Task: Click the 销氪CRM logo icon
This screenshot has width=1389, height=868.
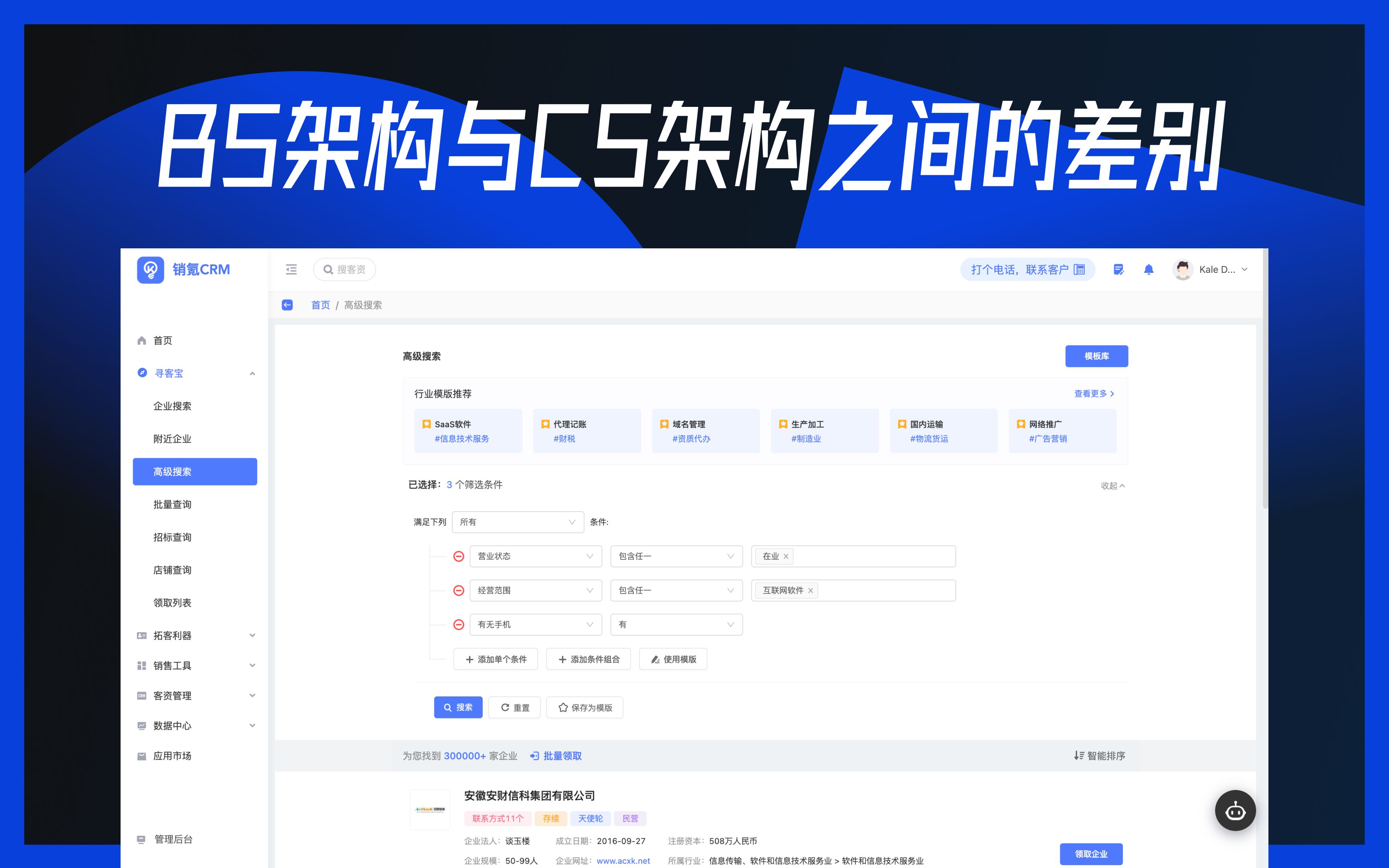Action: 150,269
